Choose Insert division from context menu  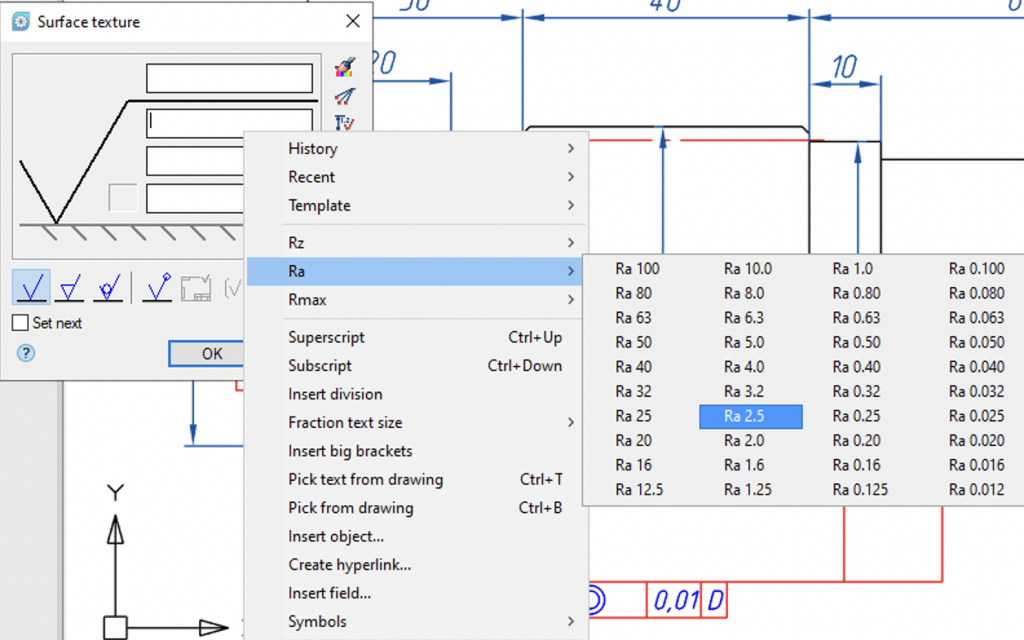click(335, 394)
